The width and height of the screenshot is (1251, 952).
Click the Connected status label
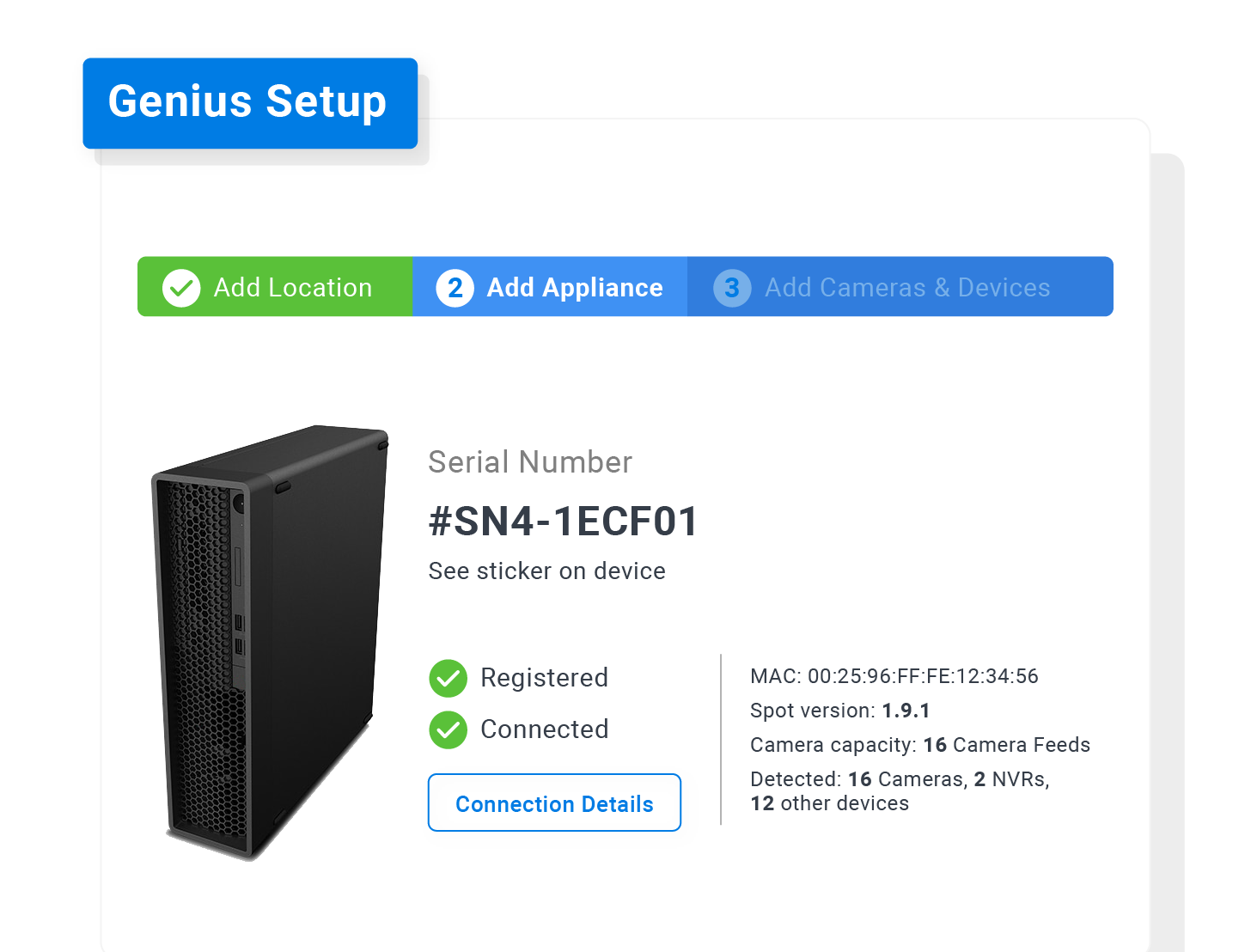coord(544,729)
